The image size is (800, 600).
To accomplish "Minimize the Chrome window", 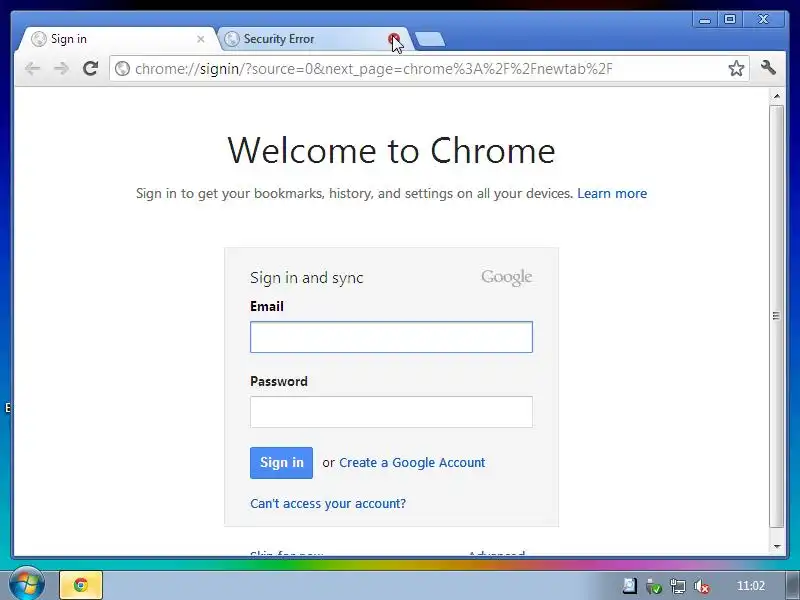I will (x=705, y=19).
